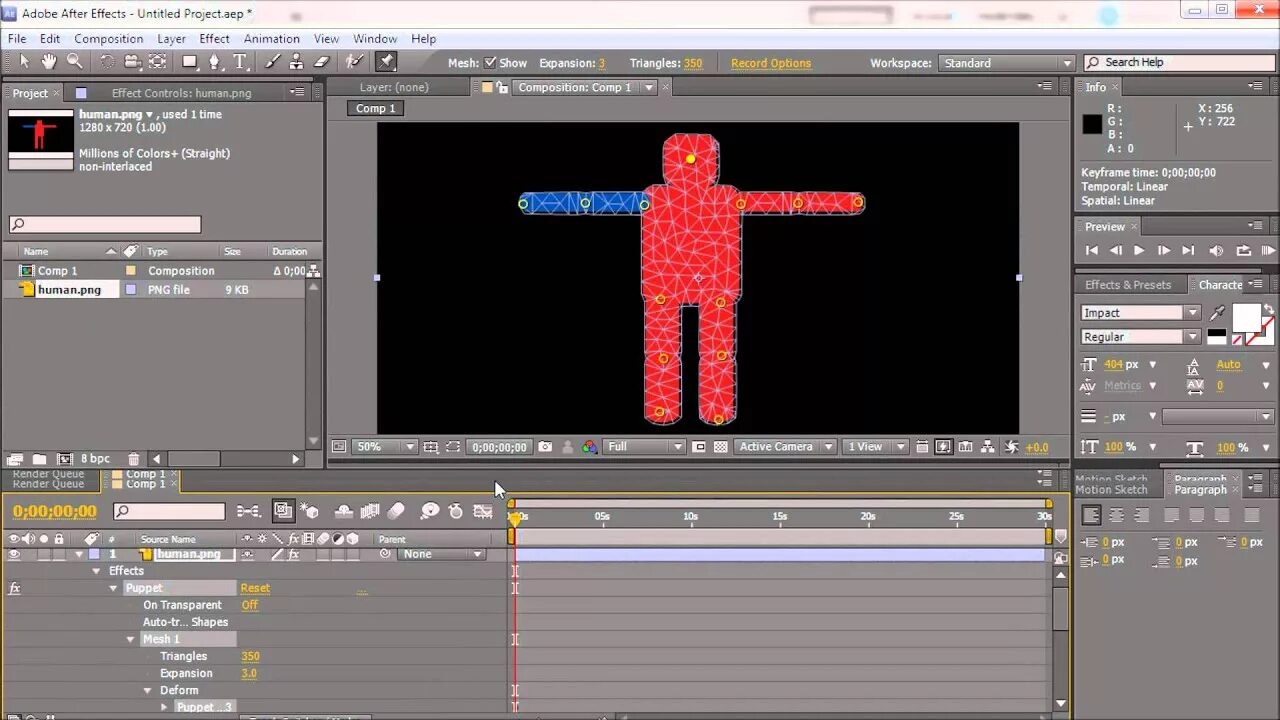
Task: Select the Rectangle shape tool
Action: coord(189,62)
